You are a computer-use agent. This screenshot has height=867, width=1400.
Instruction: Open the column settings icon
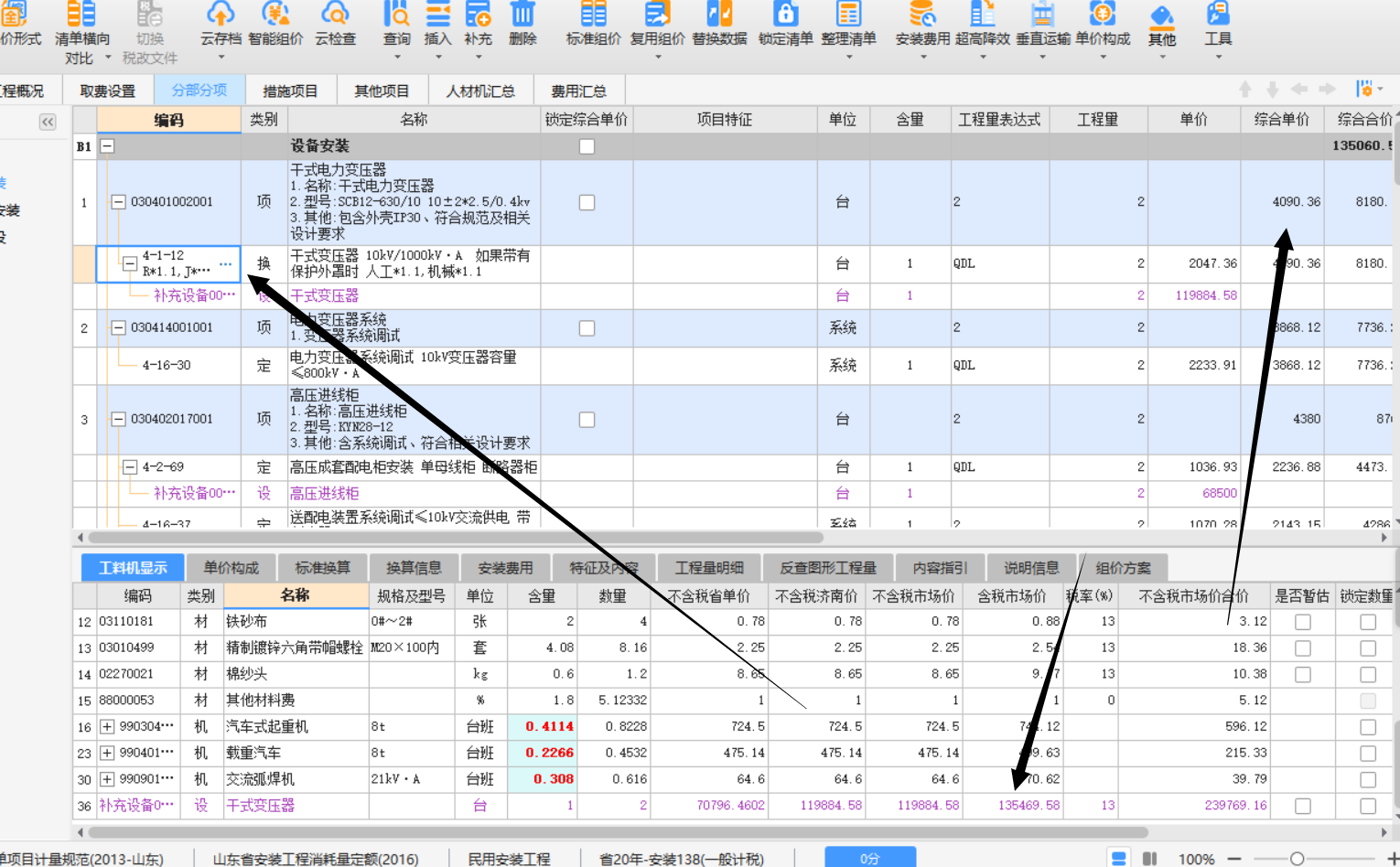(1365, 89)
